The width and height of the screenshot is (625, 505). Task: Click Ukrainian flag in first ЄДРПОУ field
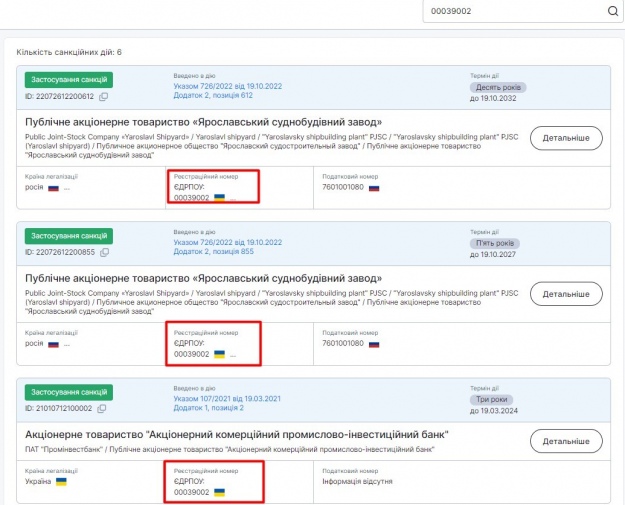[220, 197]
